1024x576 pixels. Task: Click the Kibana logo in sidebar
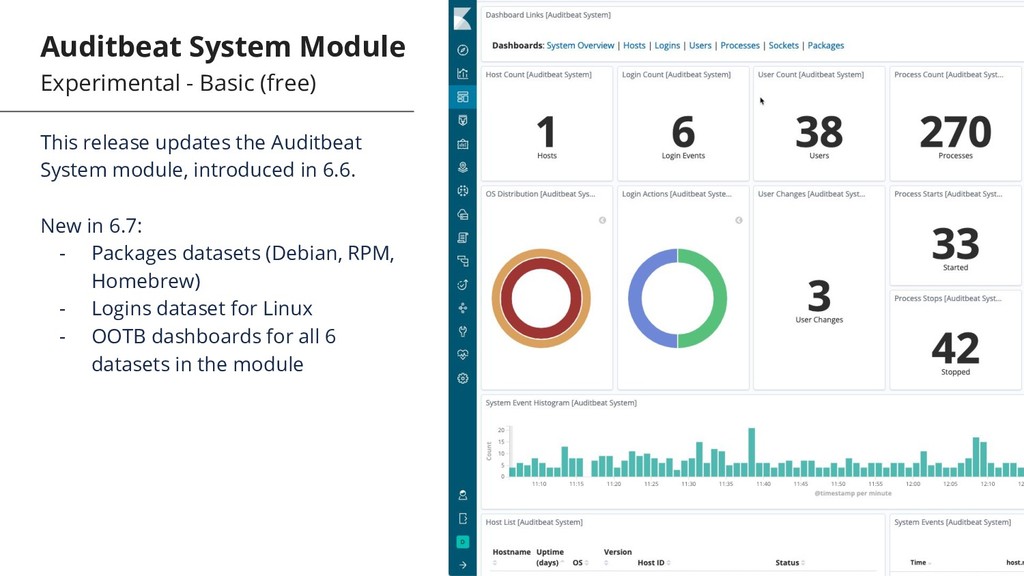click(x=462, y=18)
